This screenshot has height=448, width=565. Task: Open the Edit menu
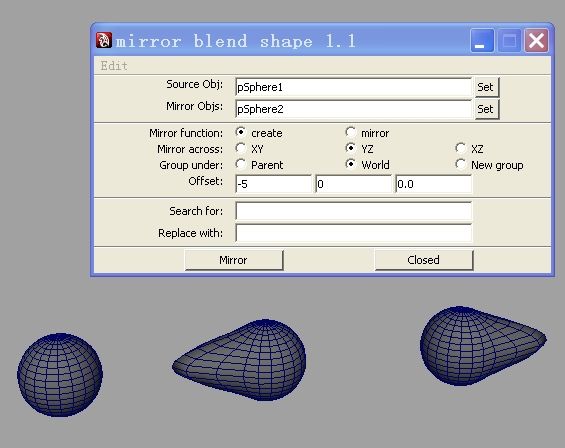point(114,66)
